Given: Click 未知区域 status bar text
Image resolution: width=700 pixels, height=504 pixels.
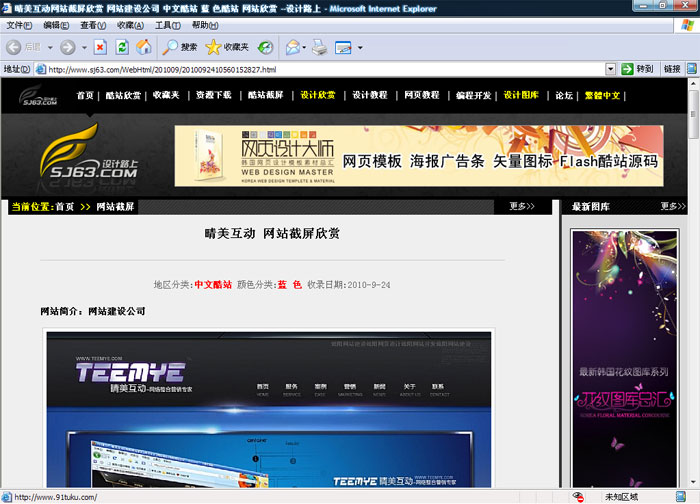Looking at the screenshot, I should (x=621, y=497).
